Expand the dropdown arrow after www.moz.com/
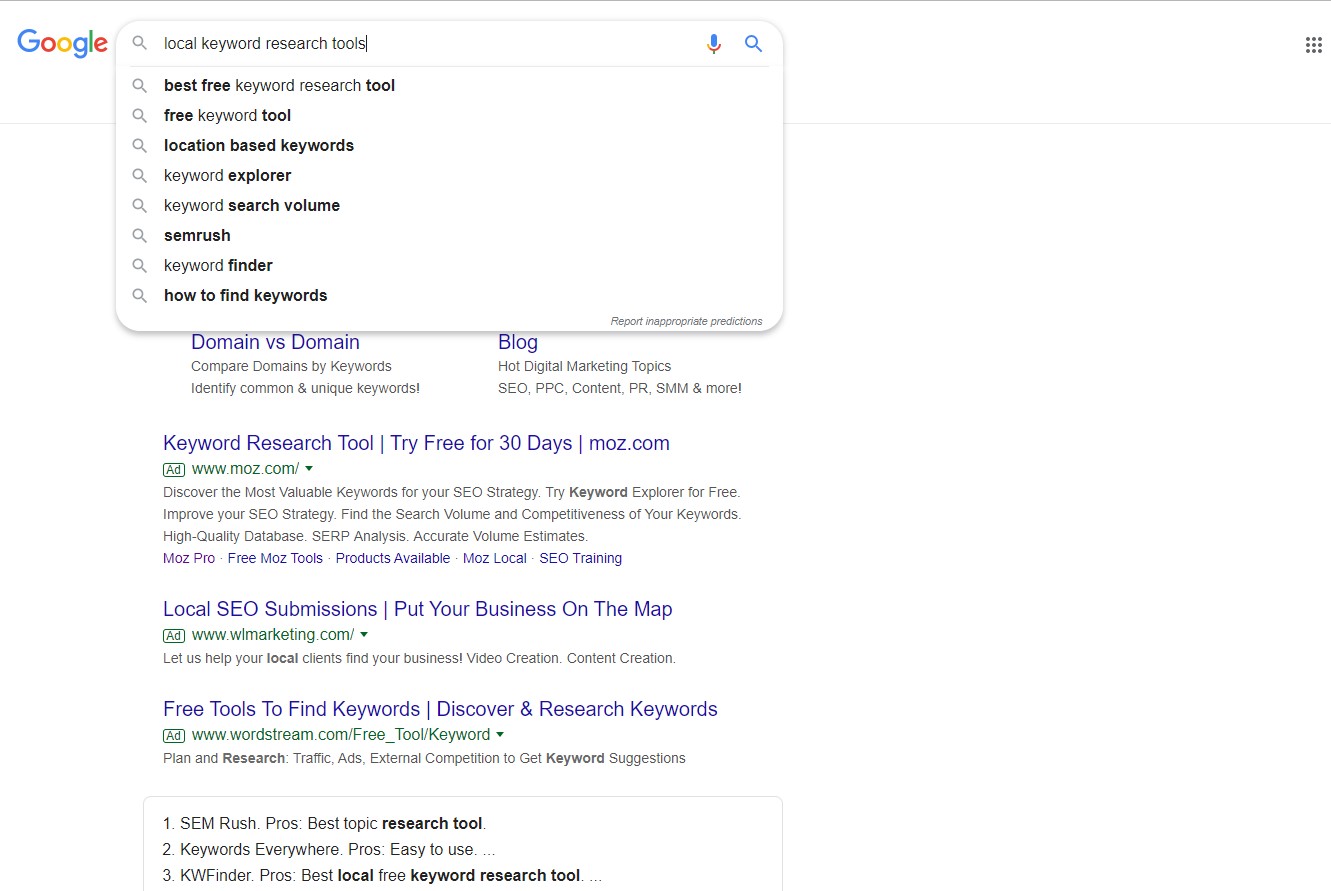 pyautogui.click(x=309, y=469)
